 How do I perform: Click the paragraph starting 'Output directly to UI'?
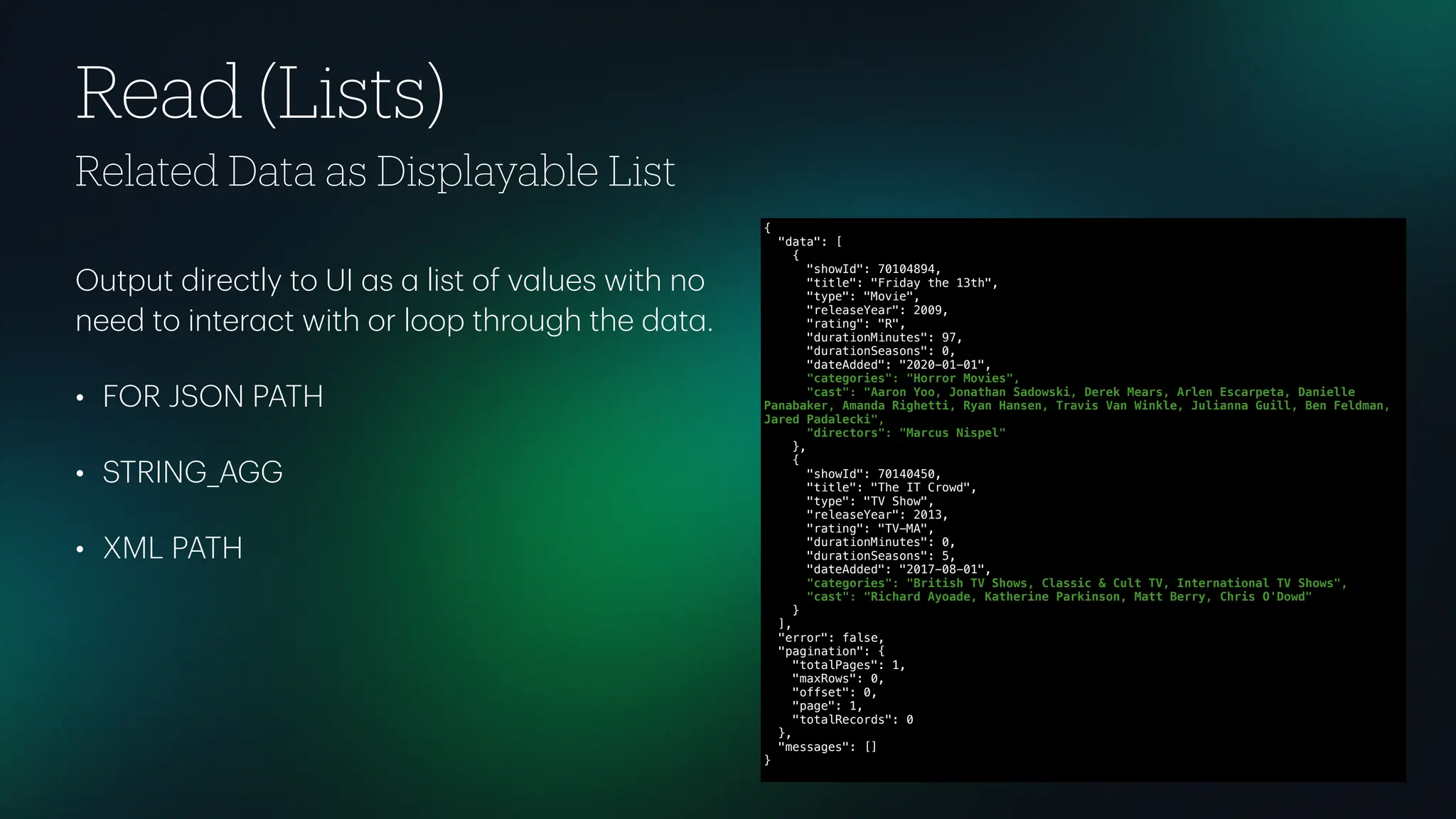coord(394,300)
